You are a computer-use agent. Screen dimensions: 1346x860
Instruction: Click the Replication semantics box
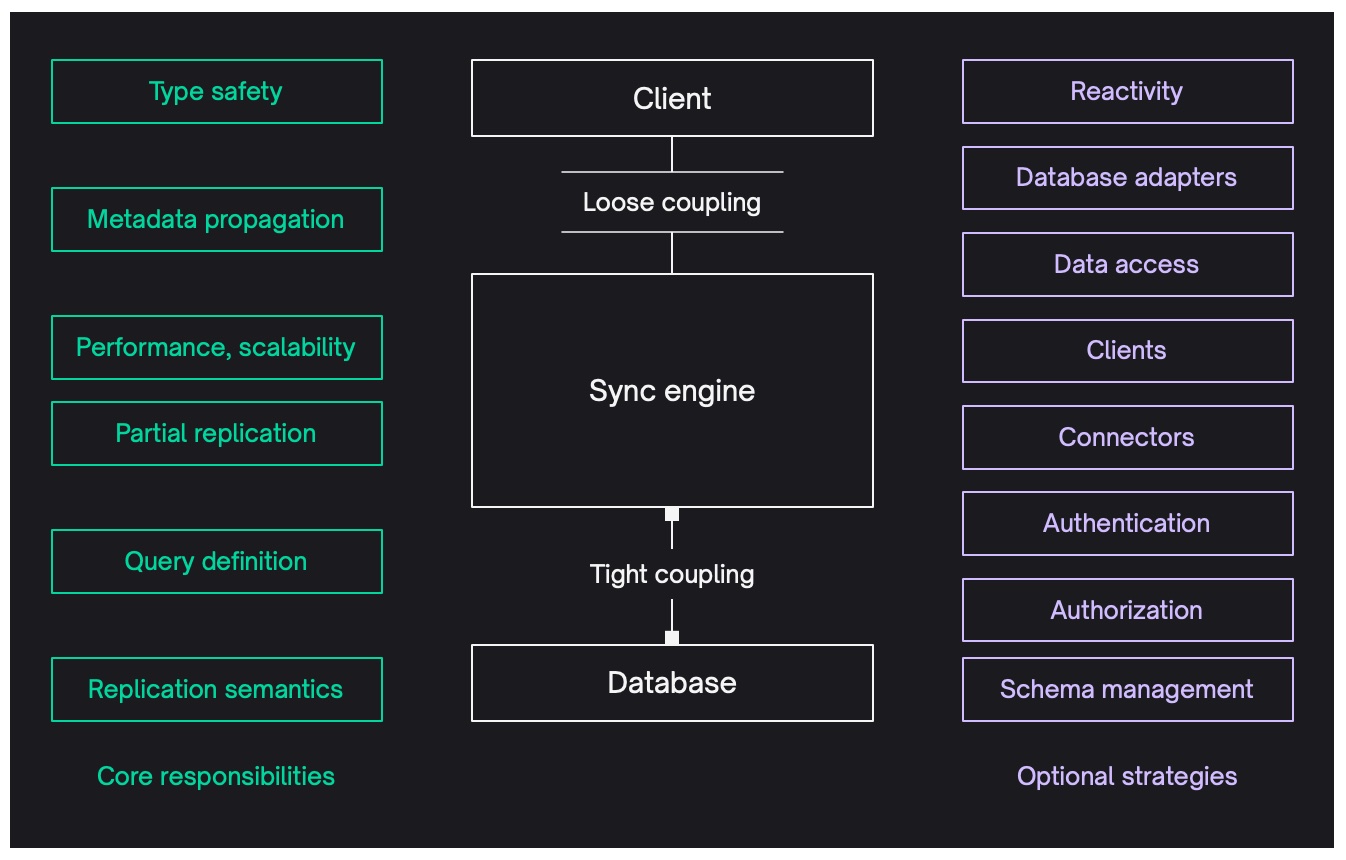click(216, 689)
